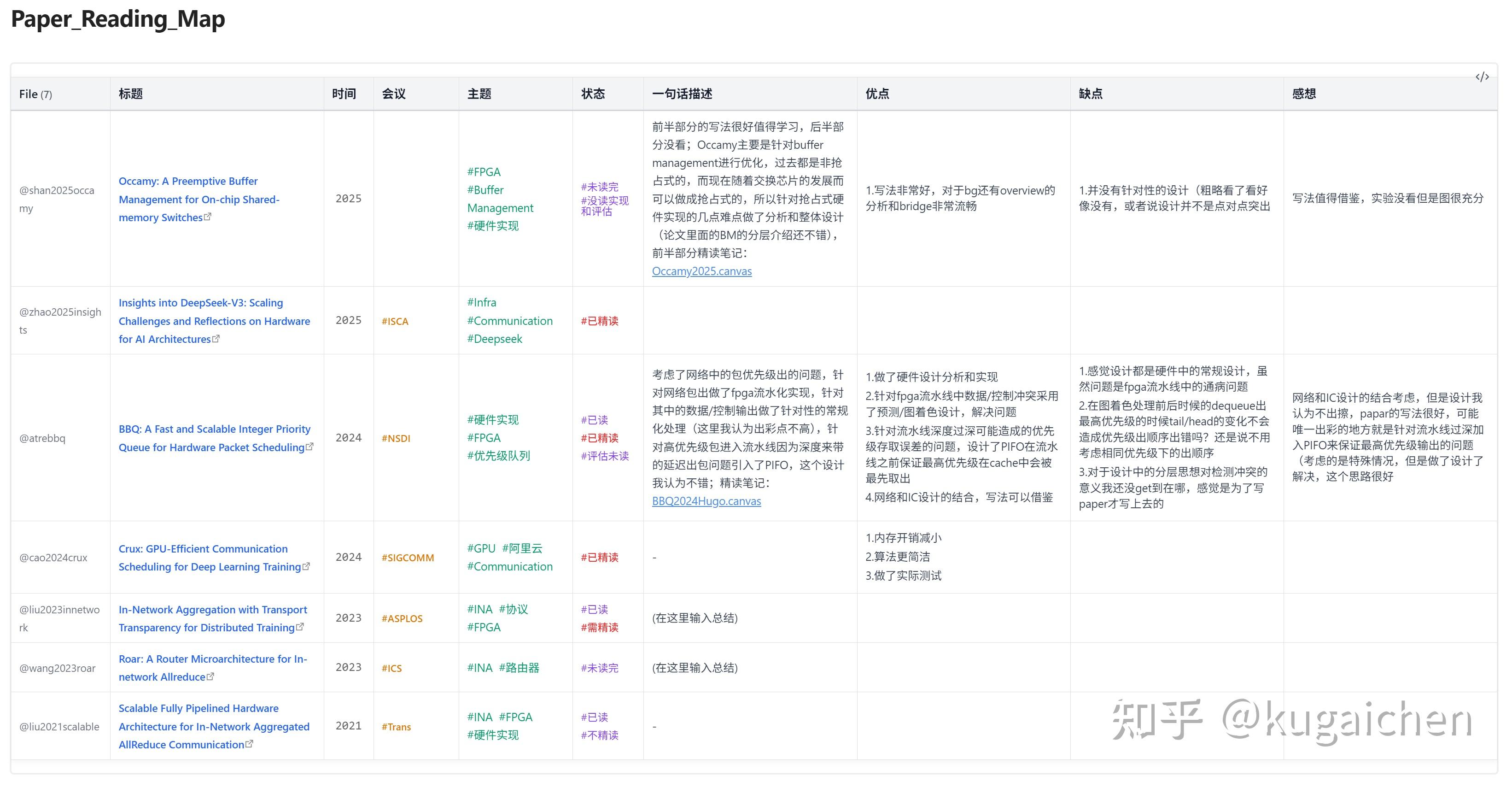1512x788 pixels.
Task: Click external link icon after Occamy paper title
Action: click(207, 217)
